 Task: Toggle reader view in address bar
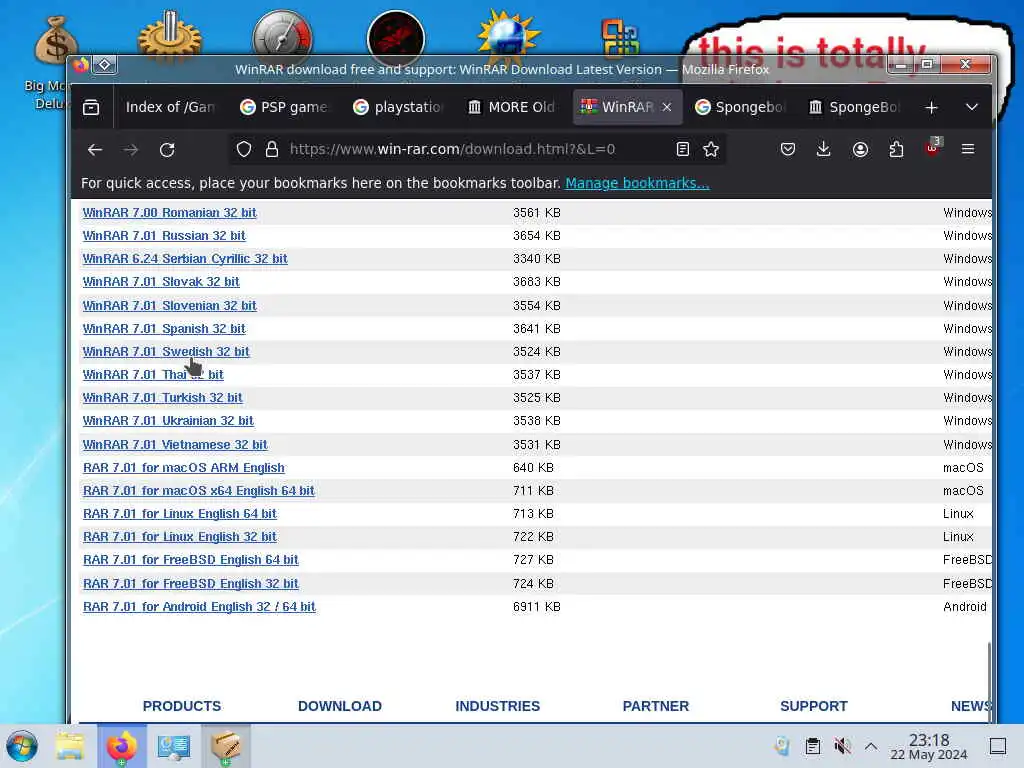click(682, 150)
